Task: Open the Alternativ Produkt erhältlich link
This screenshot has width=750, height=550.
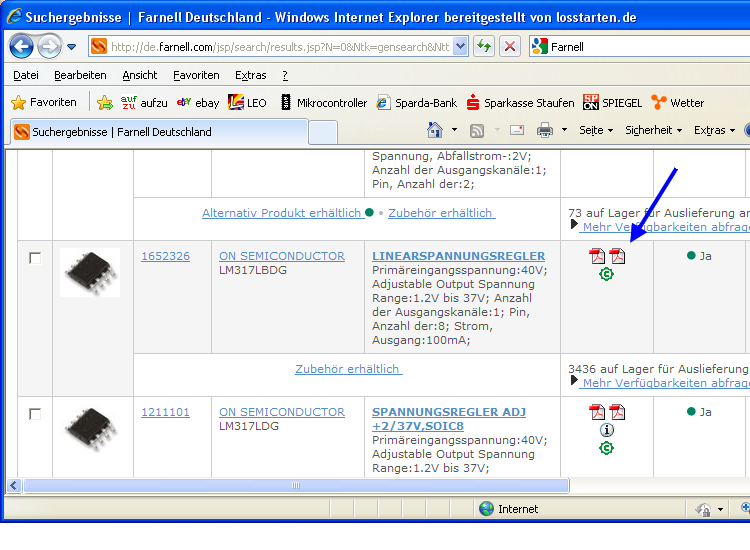Action: pos(283,213)
